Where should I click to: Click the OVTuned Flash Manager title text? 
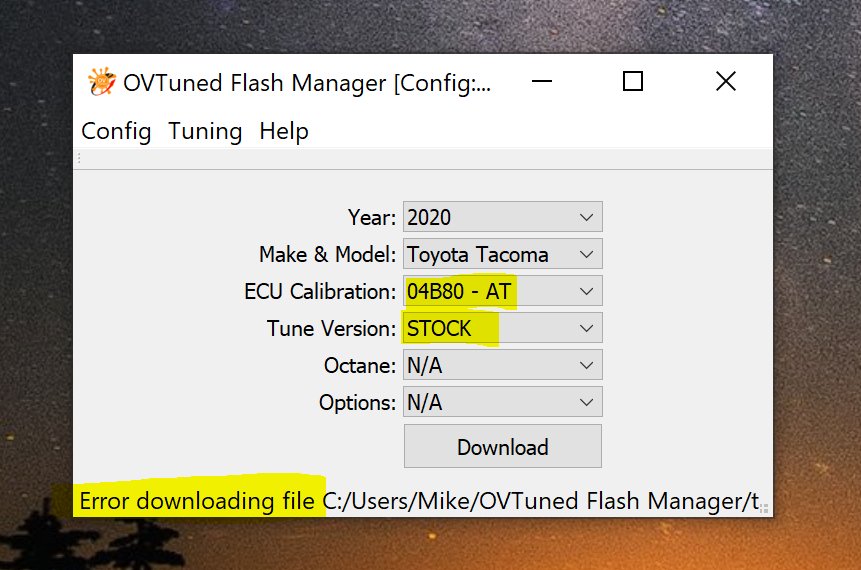307,83
